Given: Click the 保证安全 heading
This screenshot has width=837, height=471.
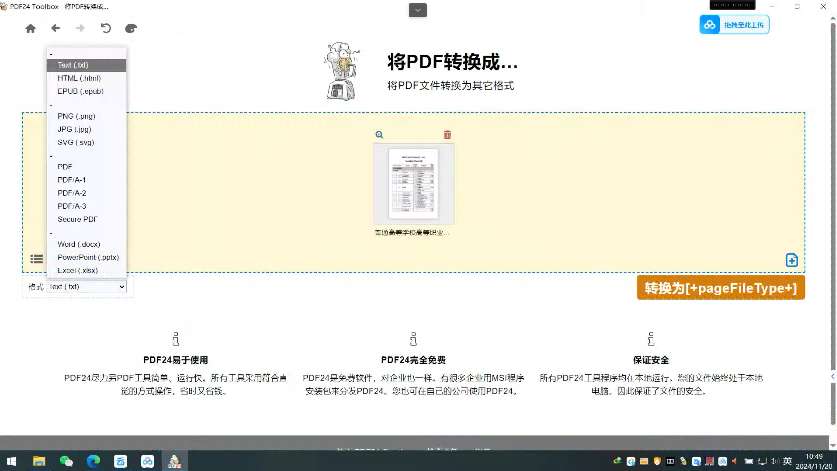Looking at the screenshot, I should [x=651, y=360].
